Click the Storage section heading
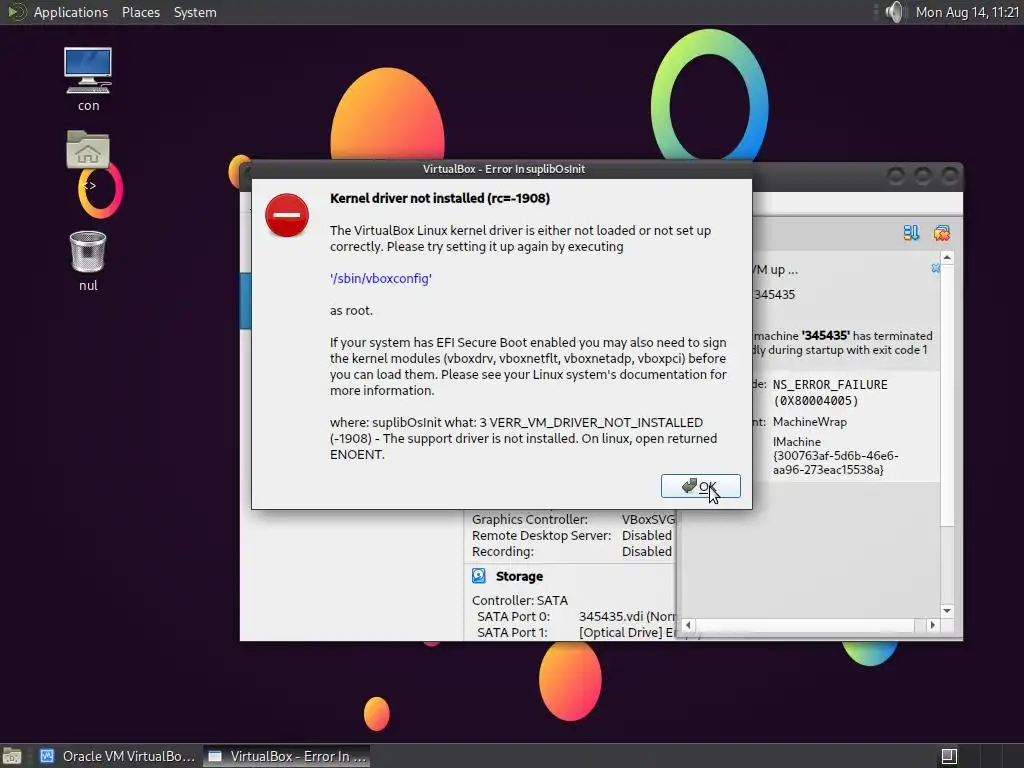This screenshot has width=1024, height=768. pos(519,576)
